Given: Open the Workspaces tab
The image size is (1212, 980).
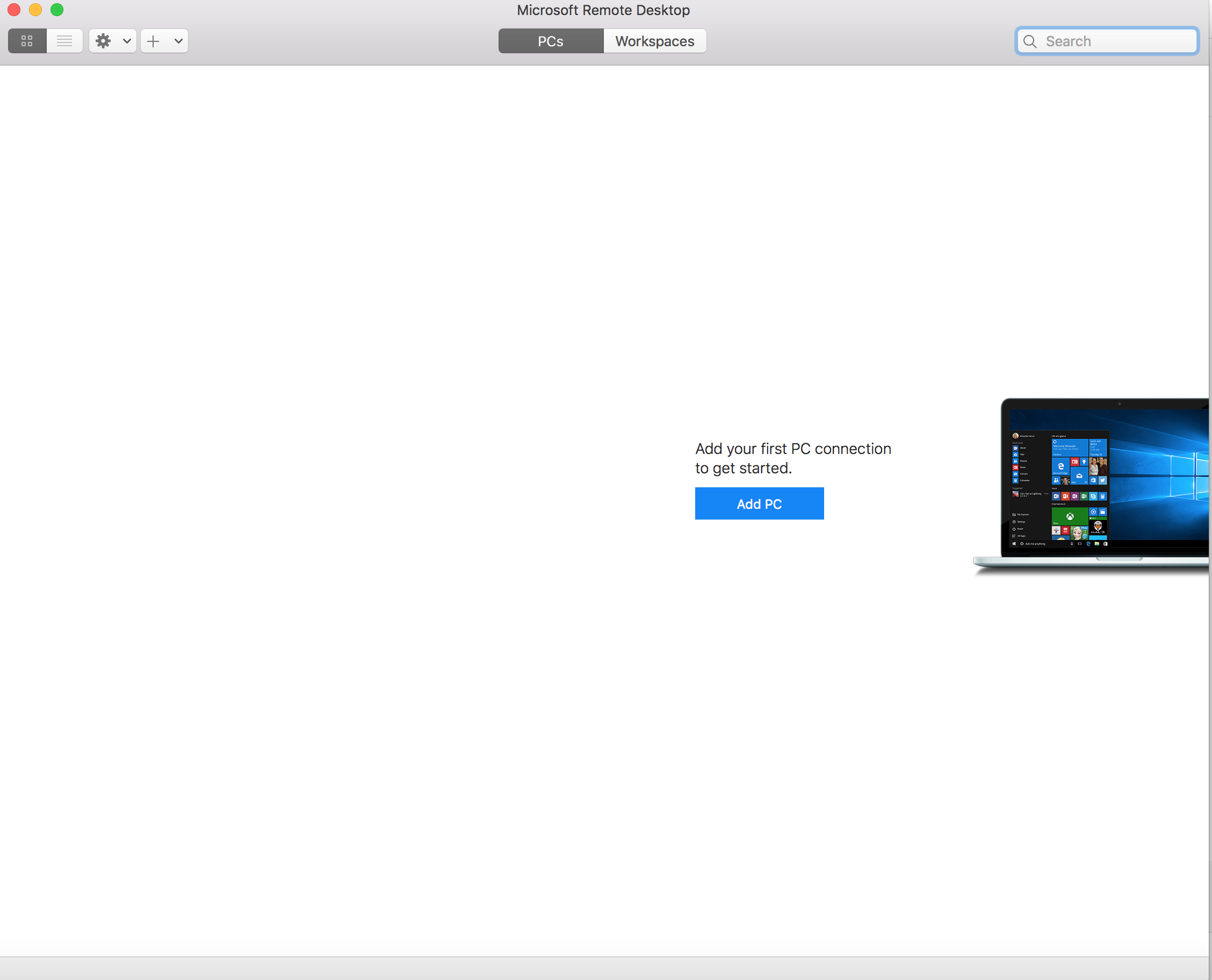Looking at the screenshot, I should [654, 41].
